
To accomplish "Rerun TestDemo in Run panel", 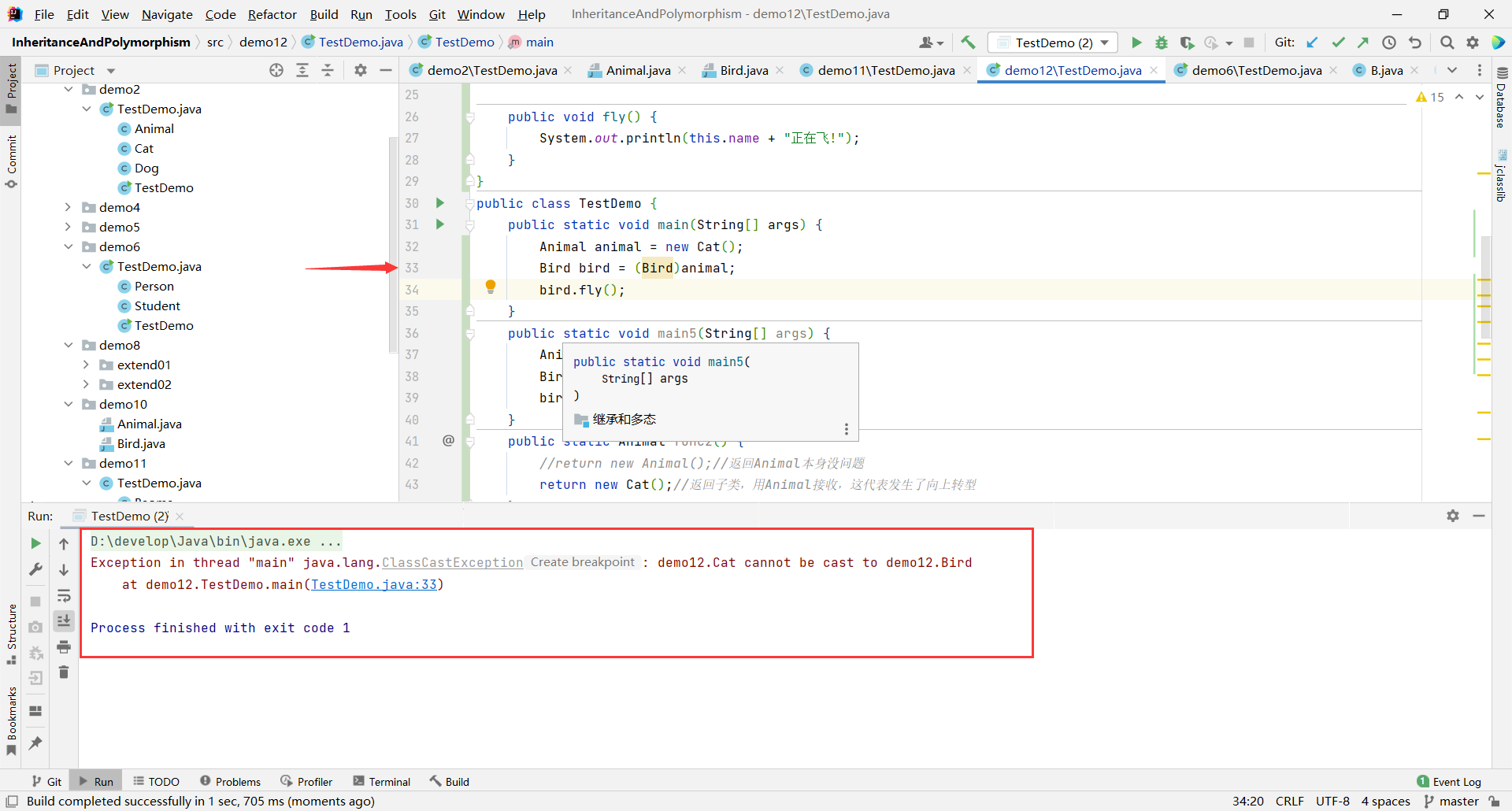I will pyautogui.click(x=35, y=543).
